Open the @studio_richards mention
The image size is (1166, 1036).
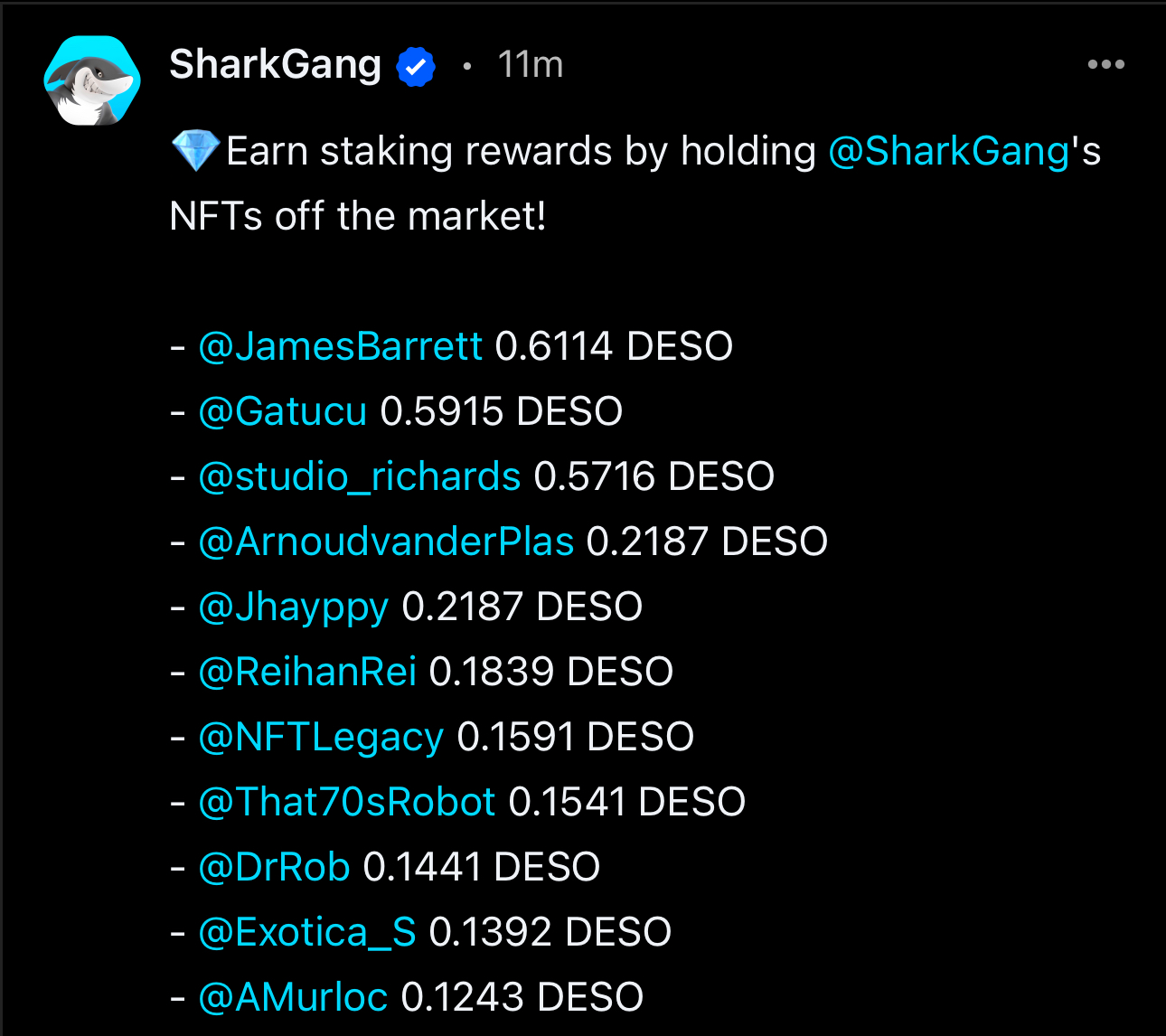coord(360,476)
